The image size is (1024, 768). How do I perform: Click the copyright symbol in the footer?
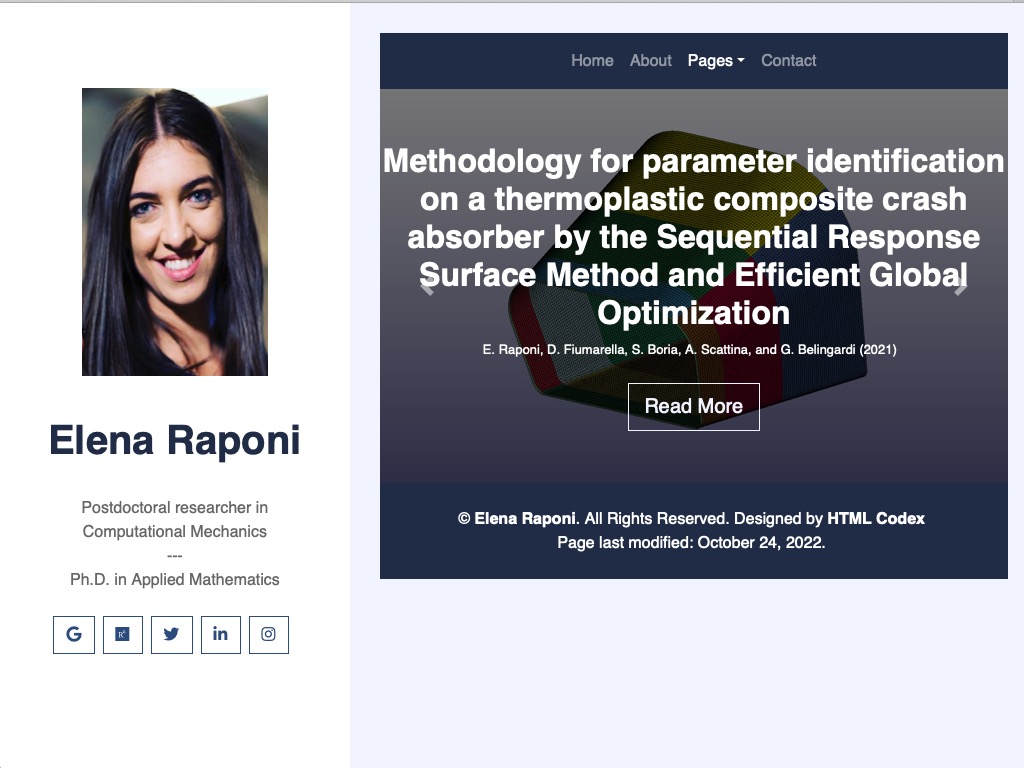click(x=463, y=519)
